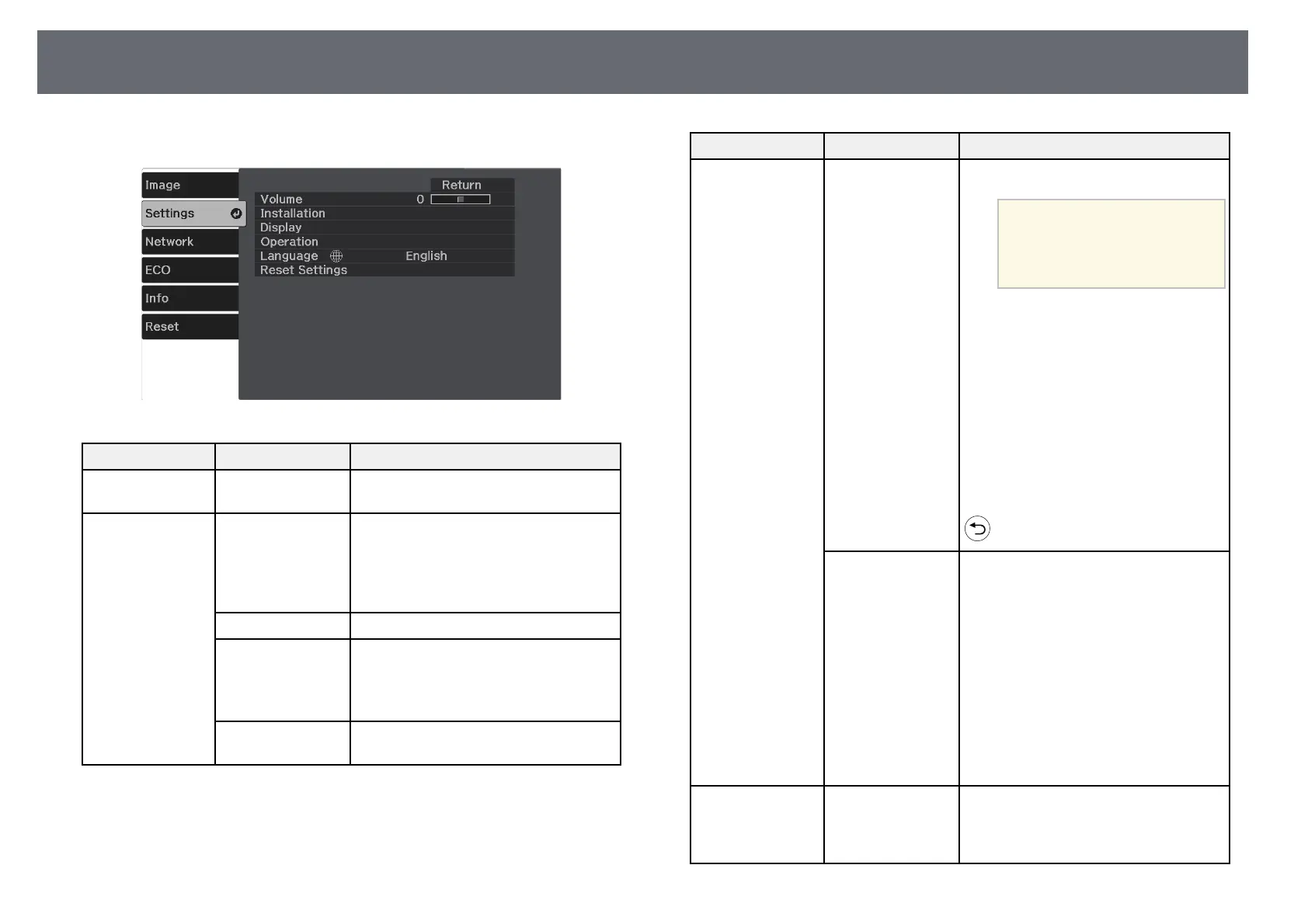Open the Network menu tab
This screenshot has height=924, width=1308.
(190, 241)
